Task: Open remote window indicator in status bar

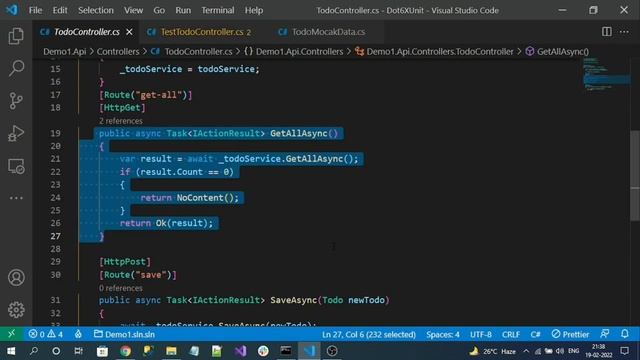Action: point(11,334)
